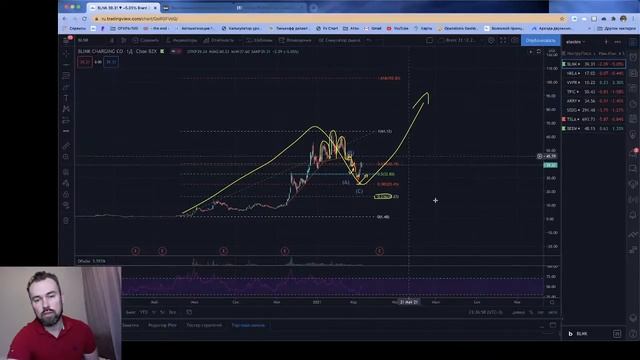Select the TSLA row in the watchlist

click(593, 119)
